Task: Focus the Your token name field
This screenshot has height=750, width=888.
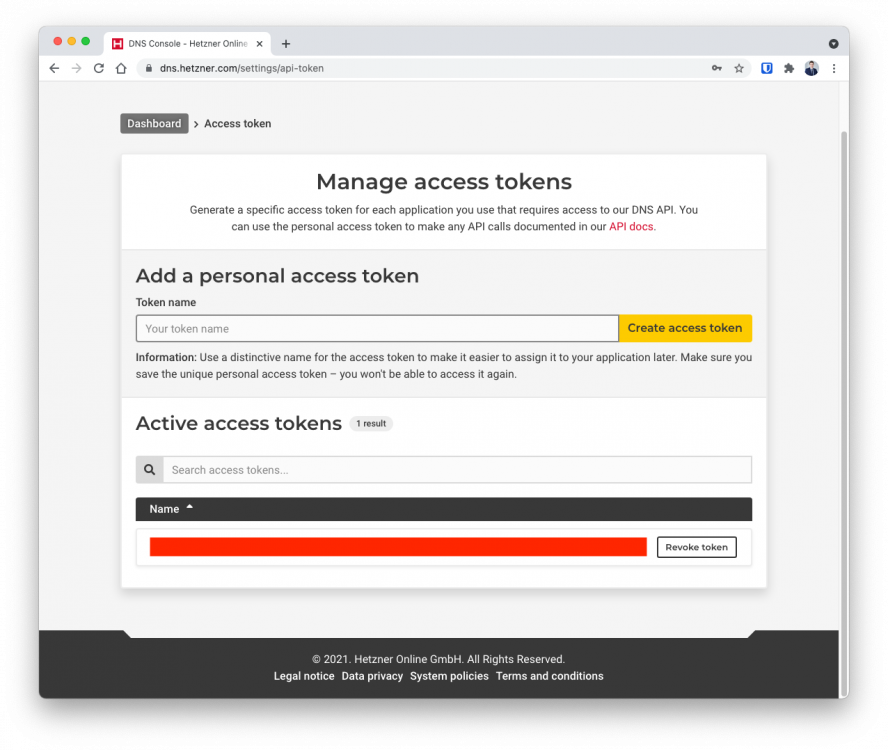Action: pyautogui.click(x=377, y=329)
